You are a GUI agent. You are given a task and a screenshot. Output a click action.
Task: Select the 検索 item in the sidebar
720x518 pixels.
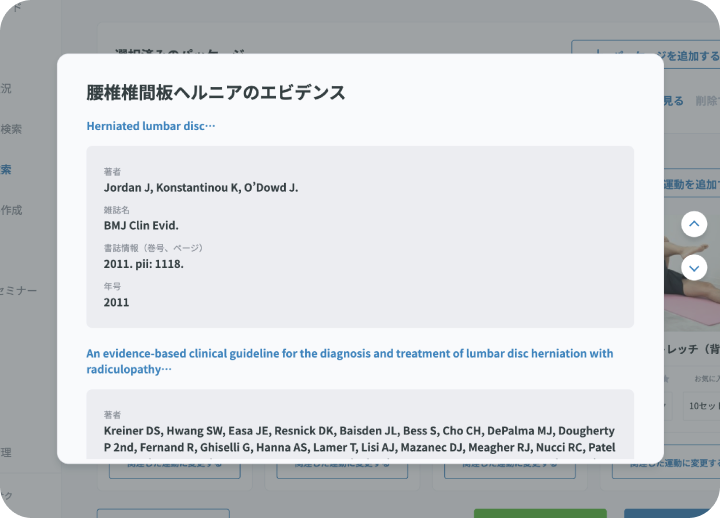[x=11, y=129]
